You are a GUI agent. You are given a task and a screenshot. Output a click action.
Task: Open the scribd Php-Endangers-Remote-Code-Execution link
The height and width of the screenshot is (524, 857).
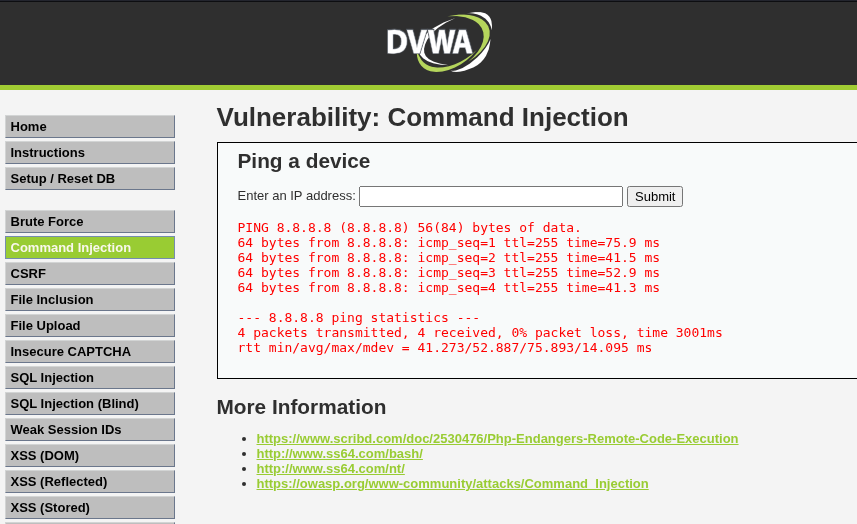(497, 439)
